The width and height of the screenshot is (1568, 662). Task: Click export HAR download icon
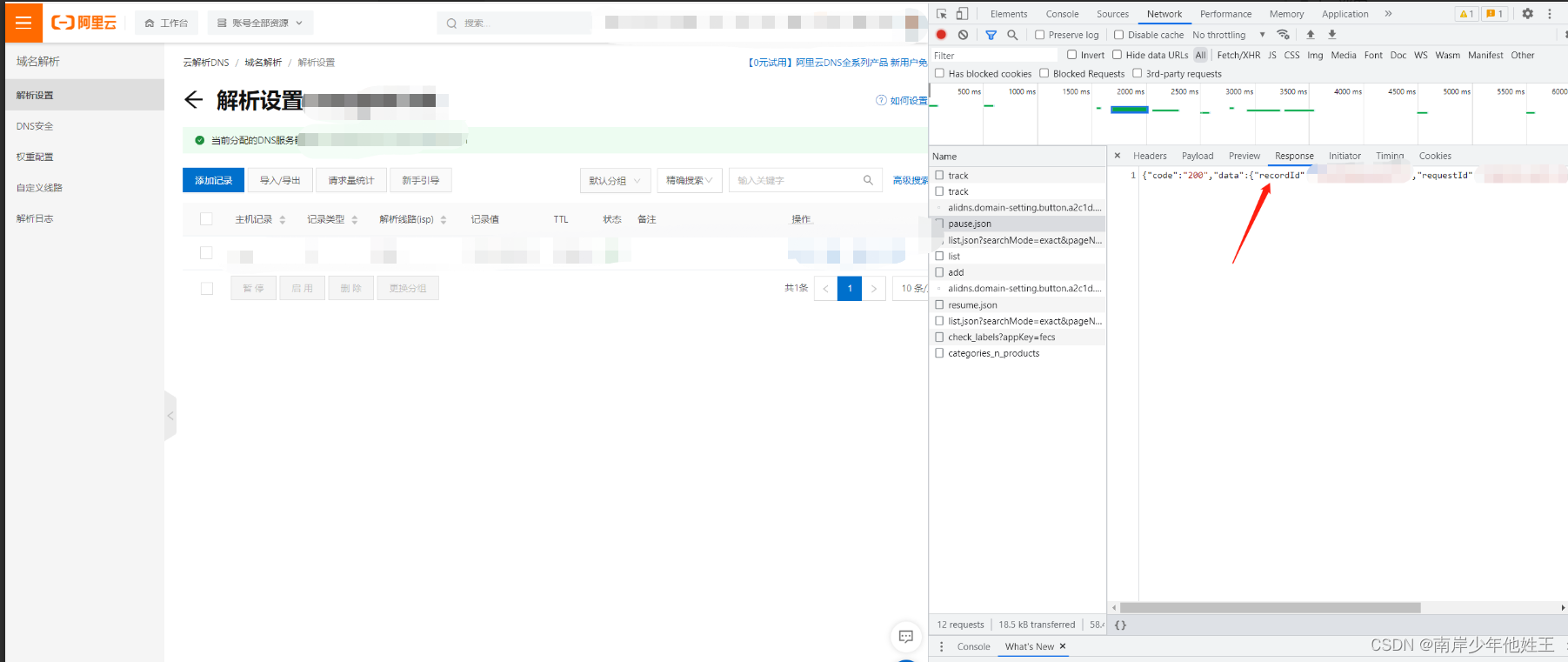(1331, 35)
